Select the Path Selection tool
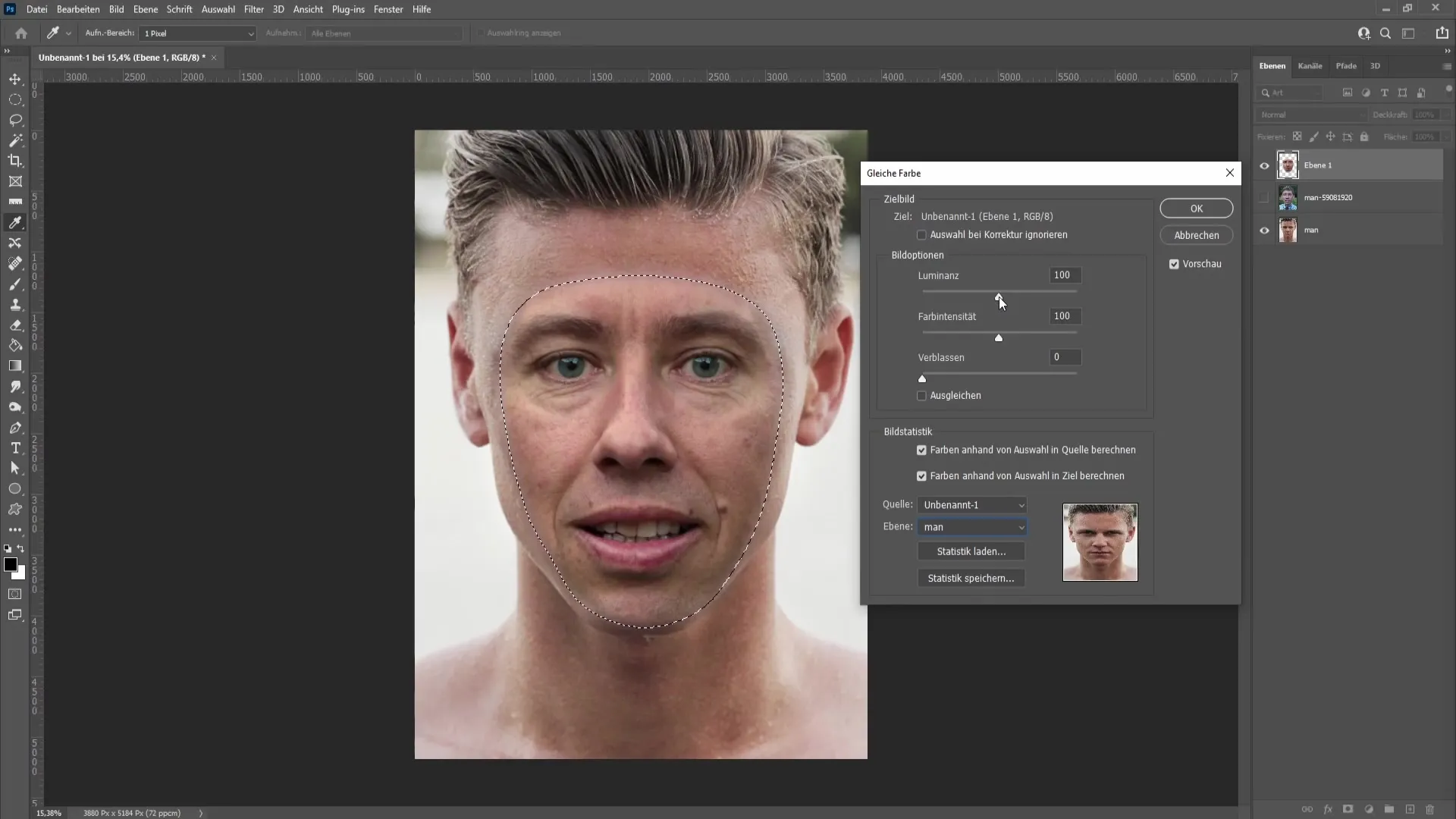This screenshot has height=819, width=1456. [15, 469]
